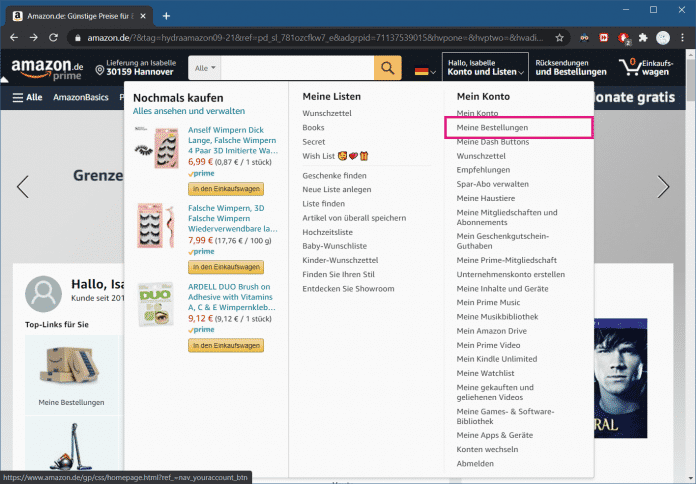This screenshot has width=696, height=484.
Task: Click the orange search magnifier button
Action: (388, 68)
